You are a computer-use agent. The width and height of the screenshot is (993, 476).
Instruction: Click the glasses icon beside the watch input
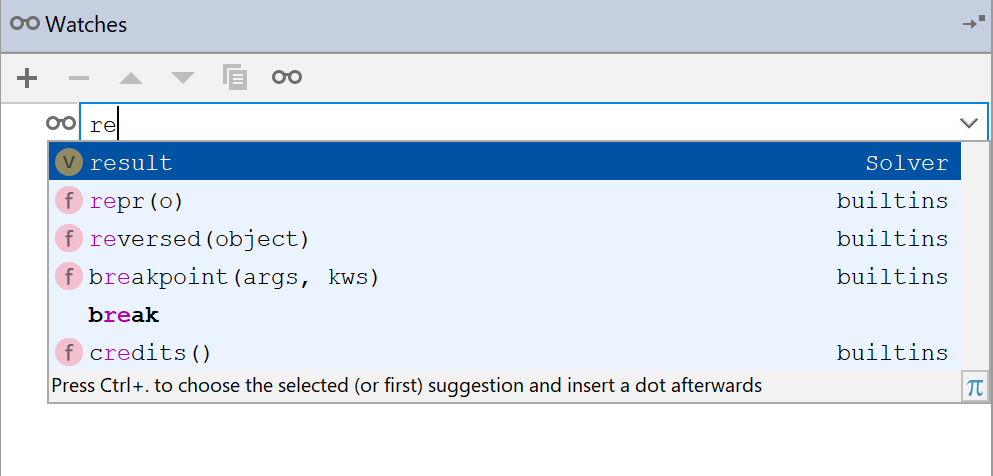tap(61, 123)
